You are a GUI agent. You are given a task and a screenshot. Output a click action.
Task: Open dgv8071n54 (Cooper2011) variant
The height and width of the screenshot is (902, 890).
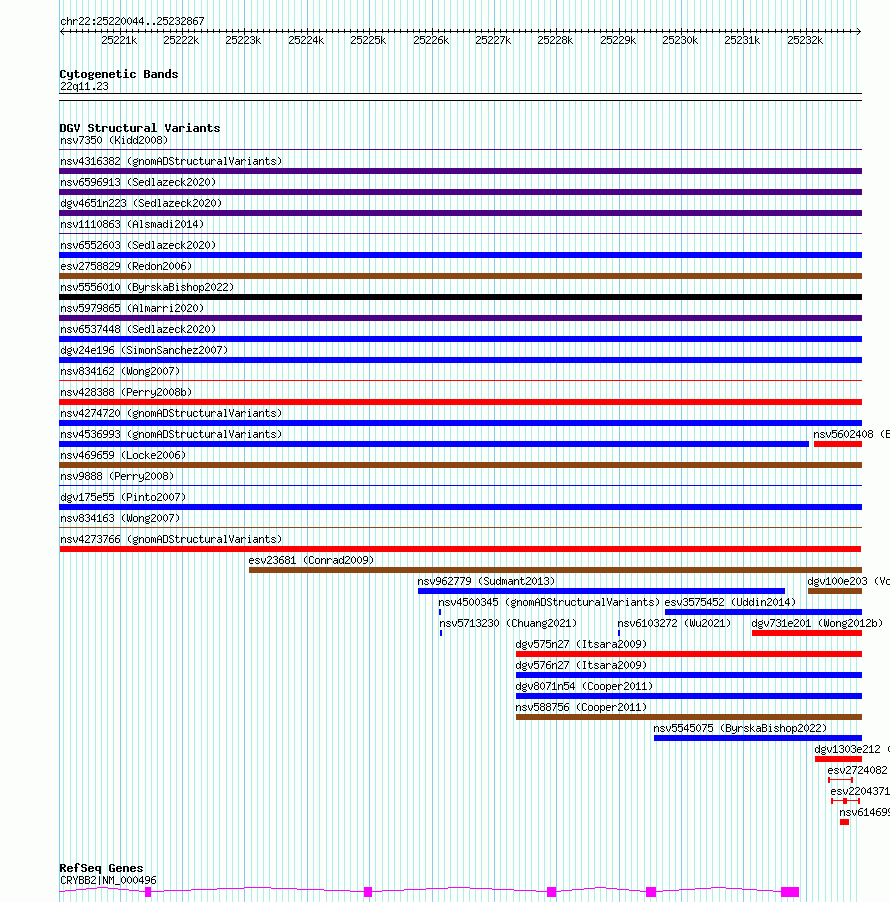pyautogui.click(x=584, y=686)
